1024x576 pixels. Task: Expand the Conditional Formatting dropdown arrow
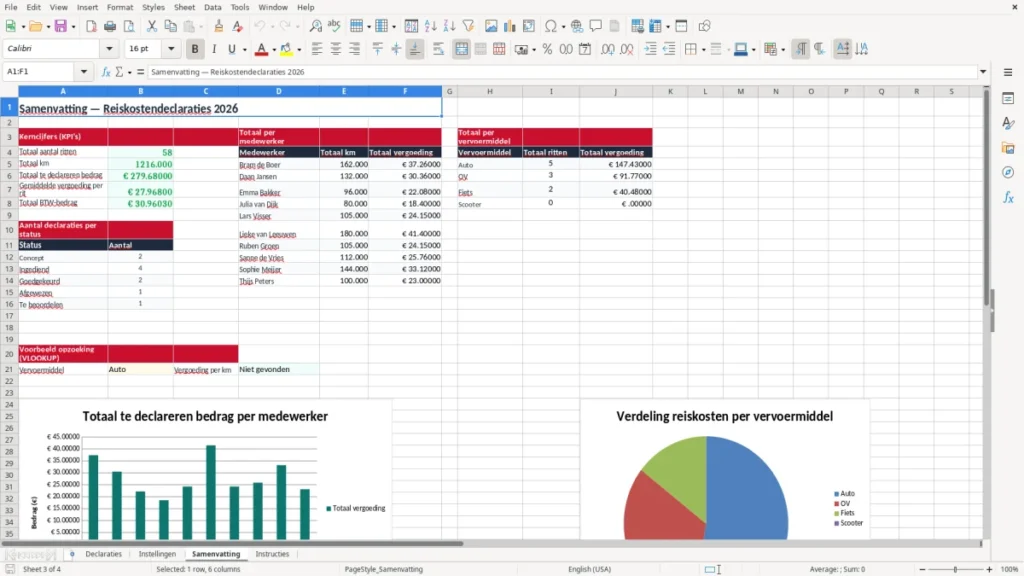click(783, 50)
